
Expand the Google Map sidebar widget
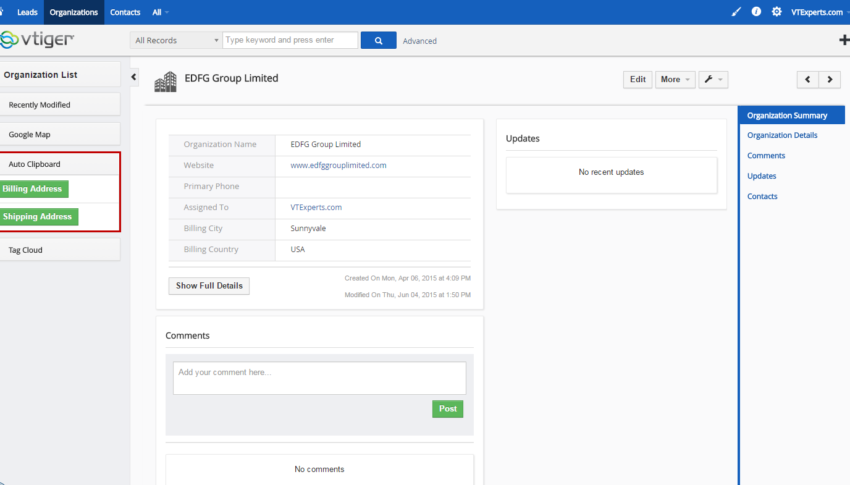pos(60,134)
